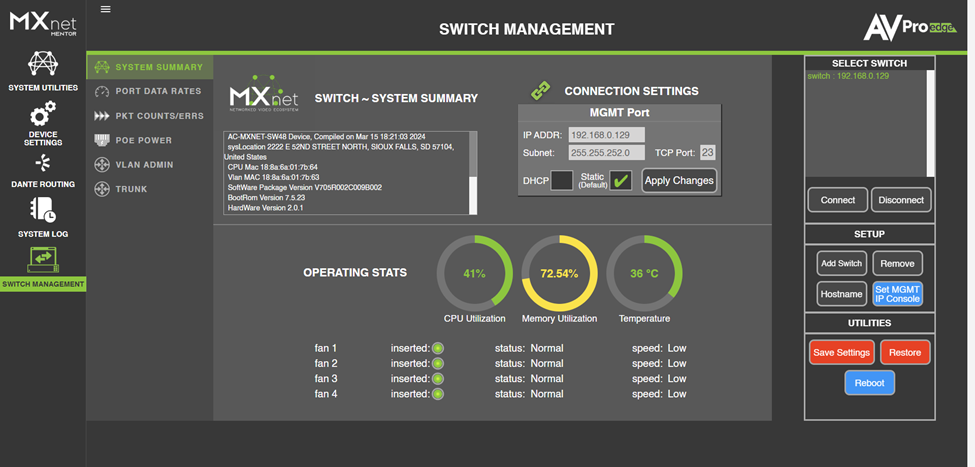Screen dimensions: 975x467
Task: Open PKT Counts/Errs tab
Action: (x=150, y=116)
